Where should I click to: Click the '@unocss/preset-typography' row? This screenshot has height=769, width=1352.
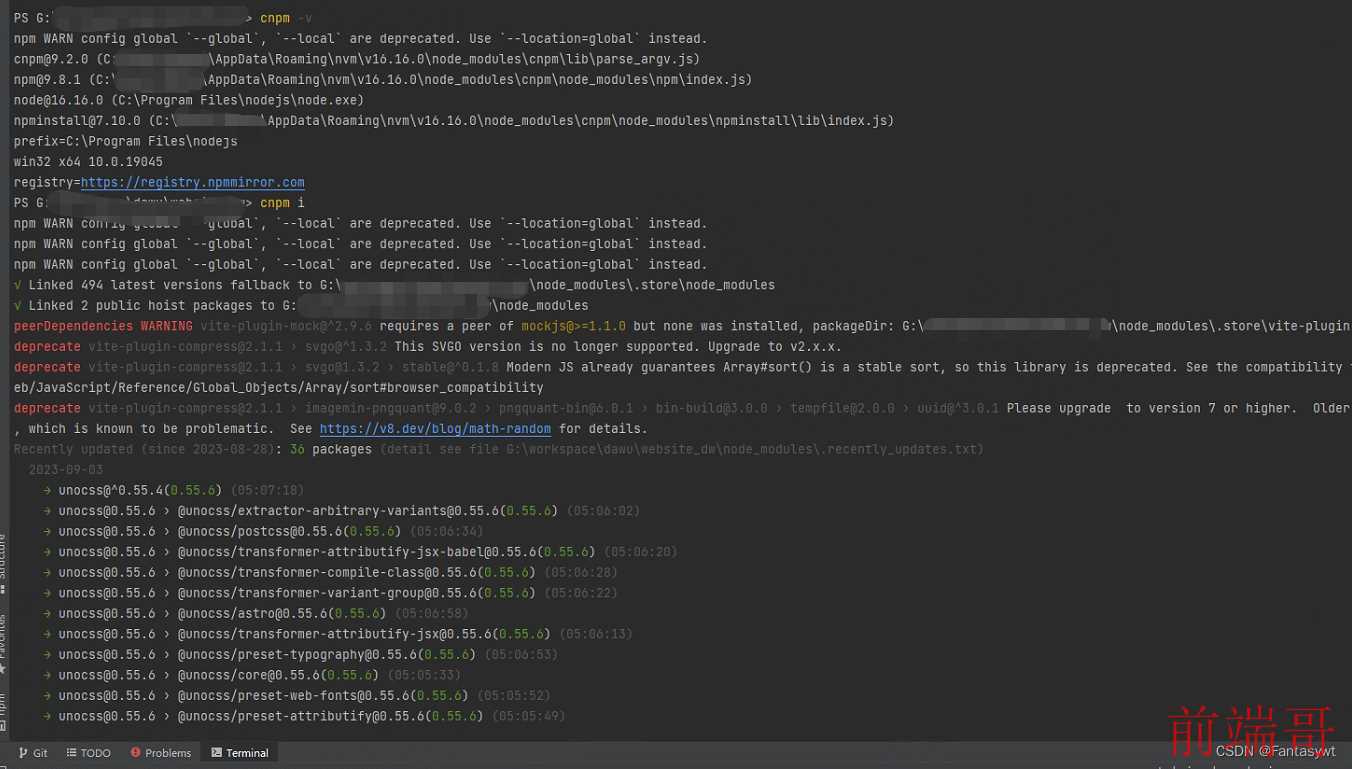[301, 654]
